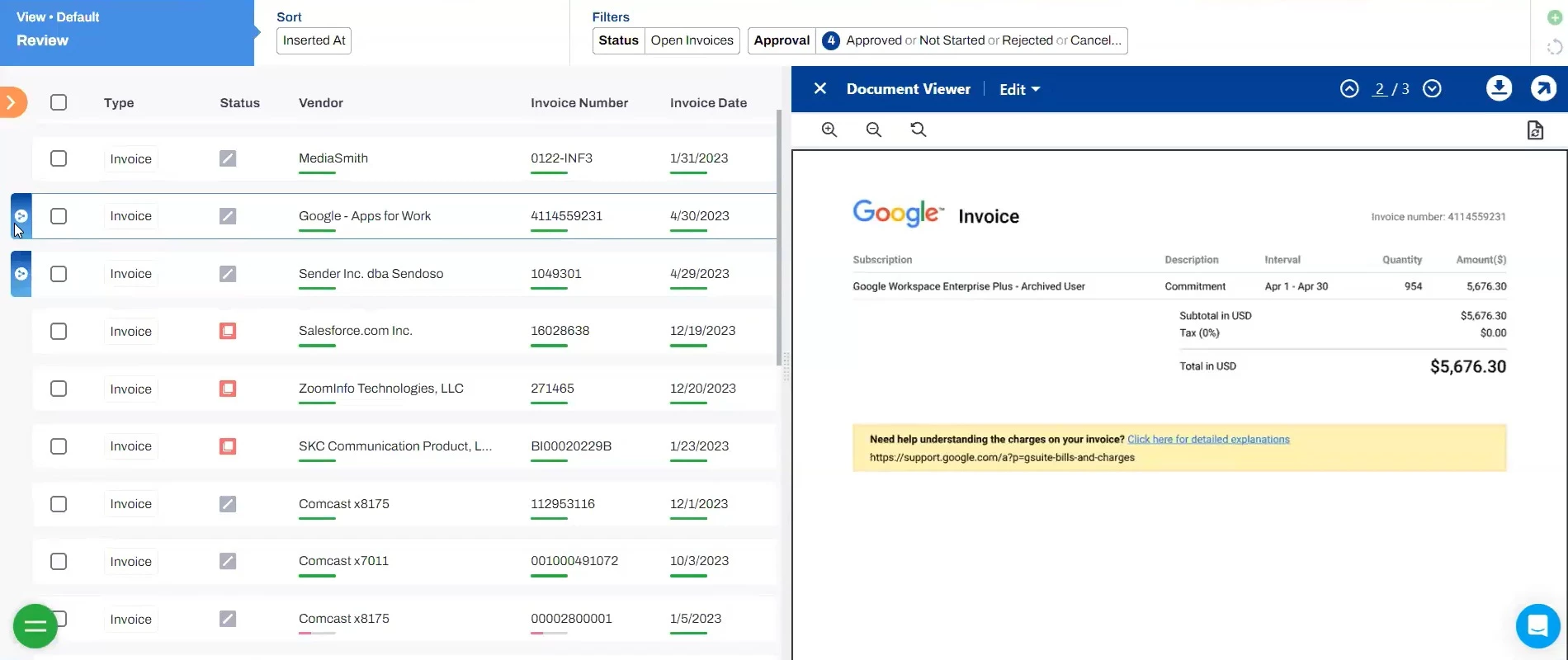The image size is (1568, 660).
Task: Click Salesforce.com row red status icon
Action: click(x=228, y=331)
